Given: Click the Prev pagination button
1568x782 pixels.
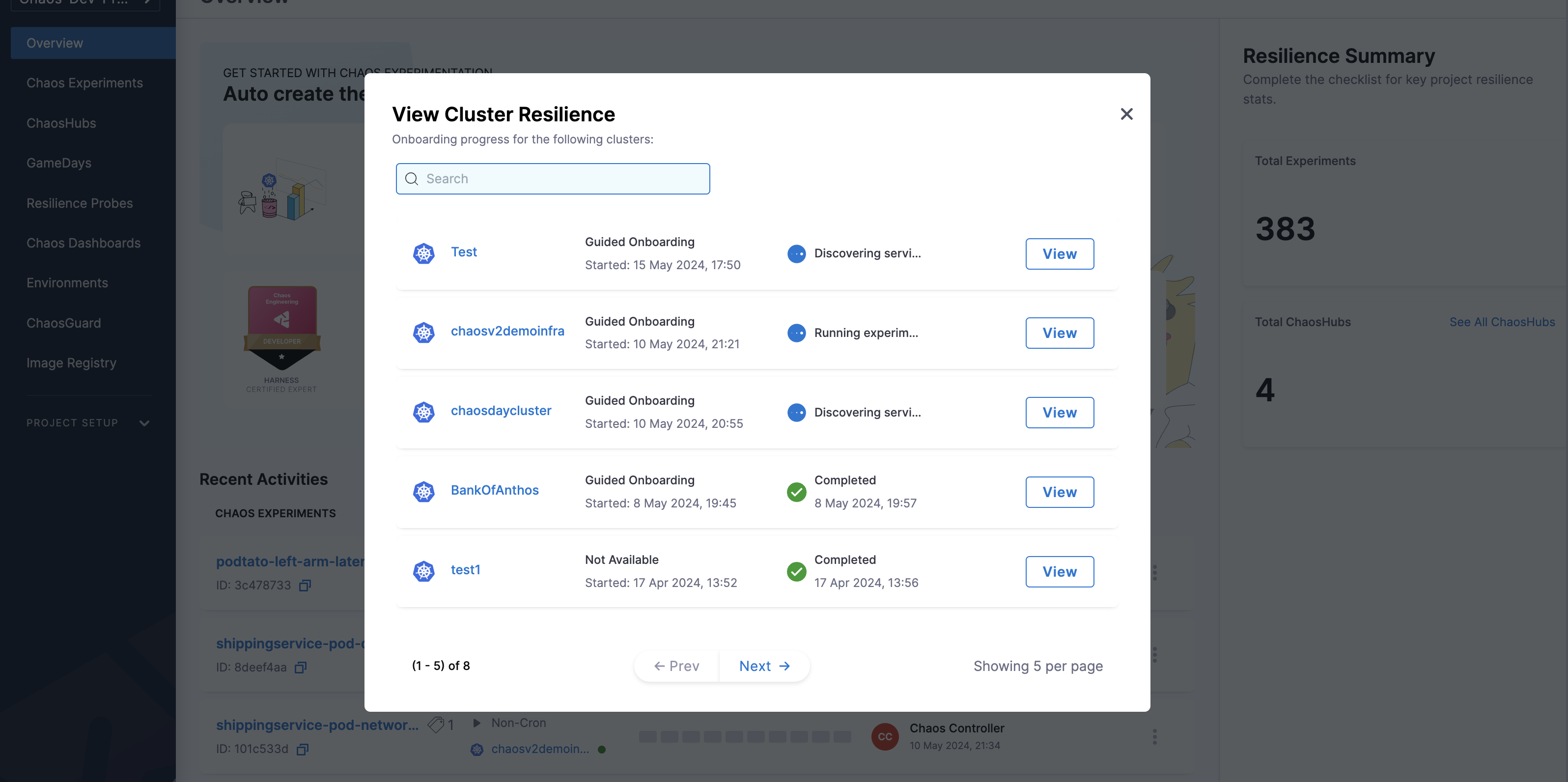Looking at the screenshot, I should 676,666.
